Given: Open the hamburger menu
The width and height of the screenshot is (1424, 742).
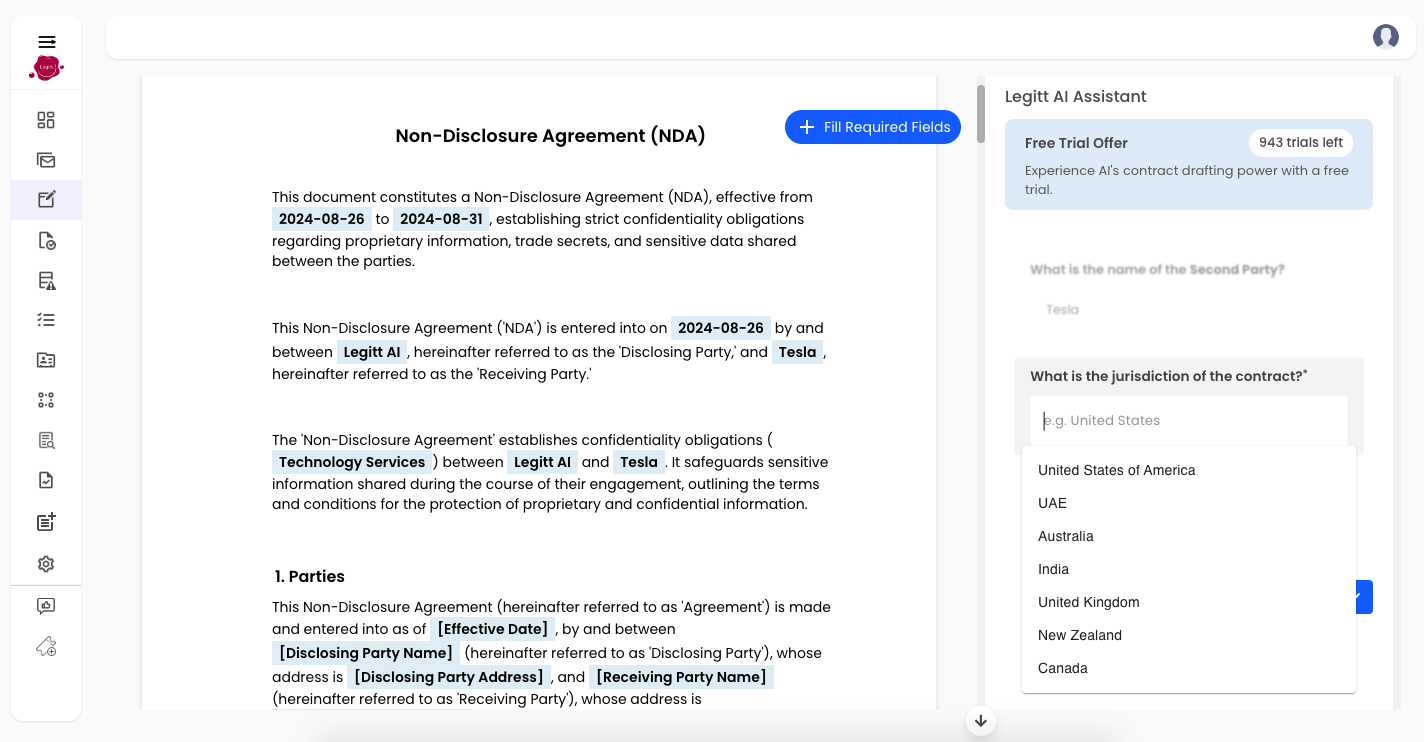Looking at the screenshot, I should pos(46,42).
